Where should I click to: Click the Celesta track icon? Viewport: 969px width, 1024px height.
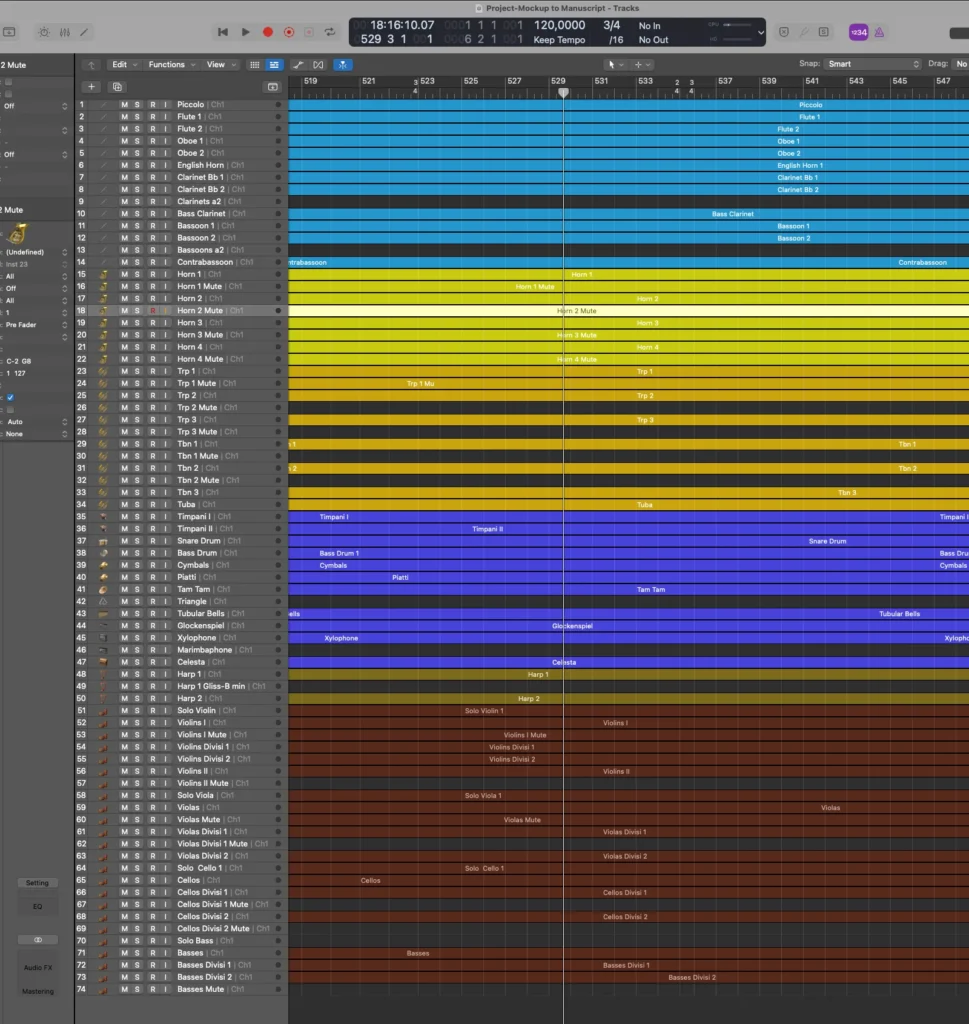click(x=103, y=662)
